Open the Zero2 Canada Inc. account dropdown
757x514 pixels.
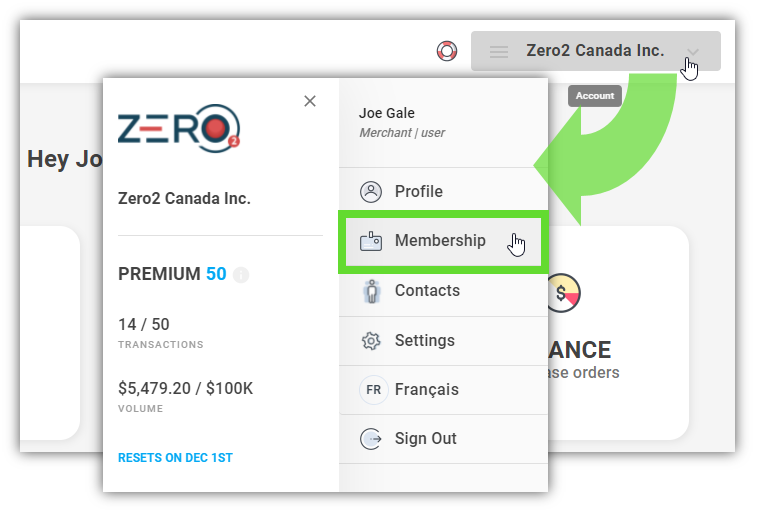(596, 51)
